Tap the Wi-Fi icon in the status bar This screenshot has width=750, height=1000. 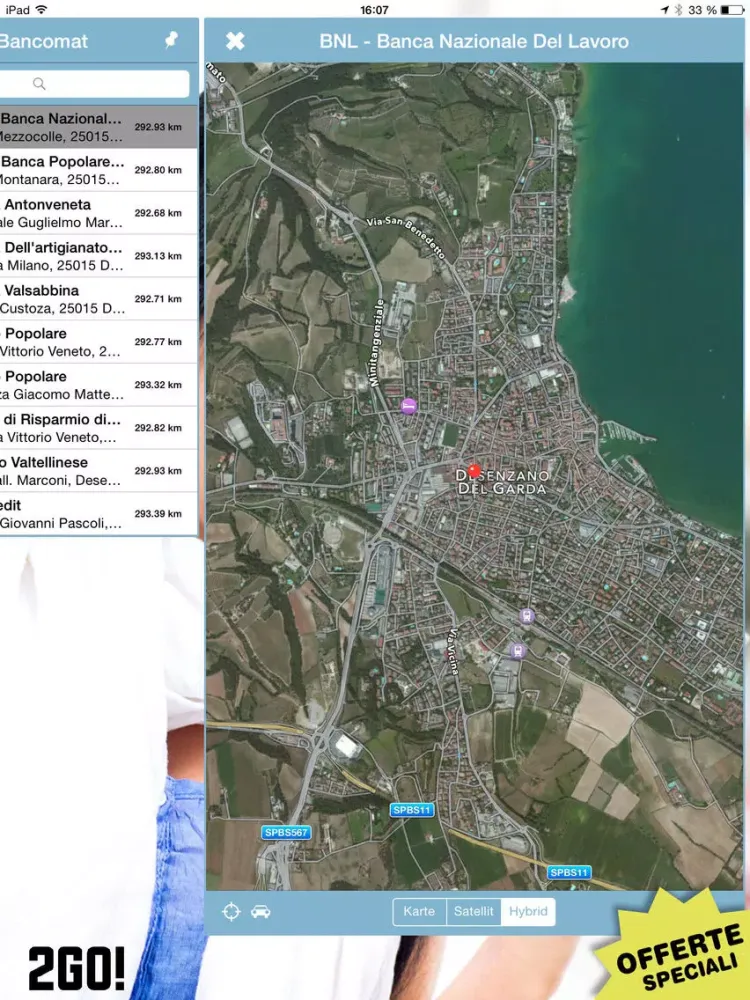41,10
